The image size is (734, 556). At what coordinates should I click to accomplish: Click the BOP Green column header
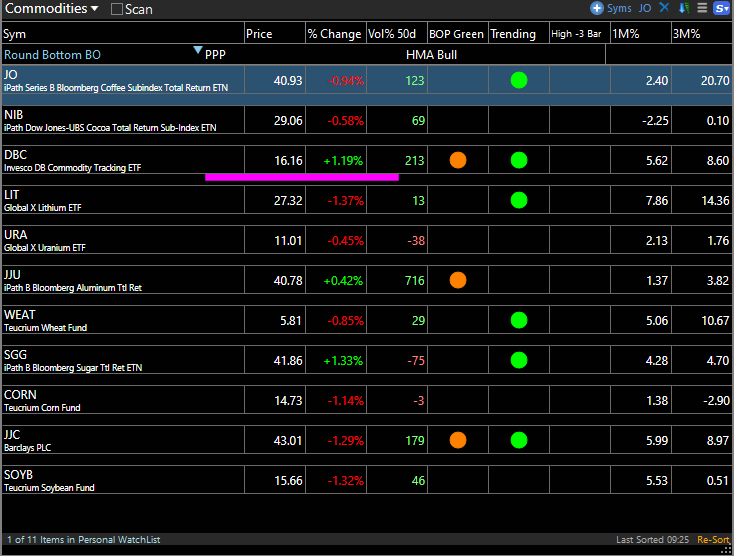457,34
